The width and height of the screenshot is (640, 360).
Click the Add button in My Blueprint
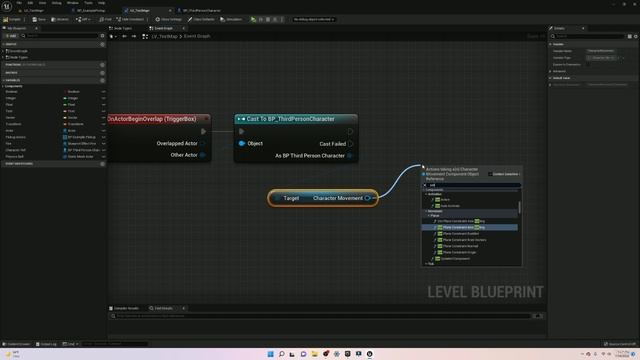tap(11, 36)
